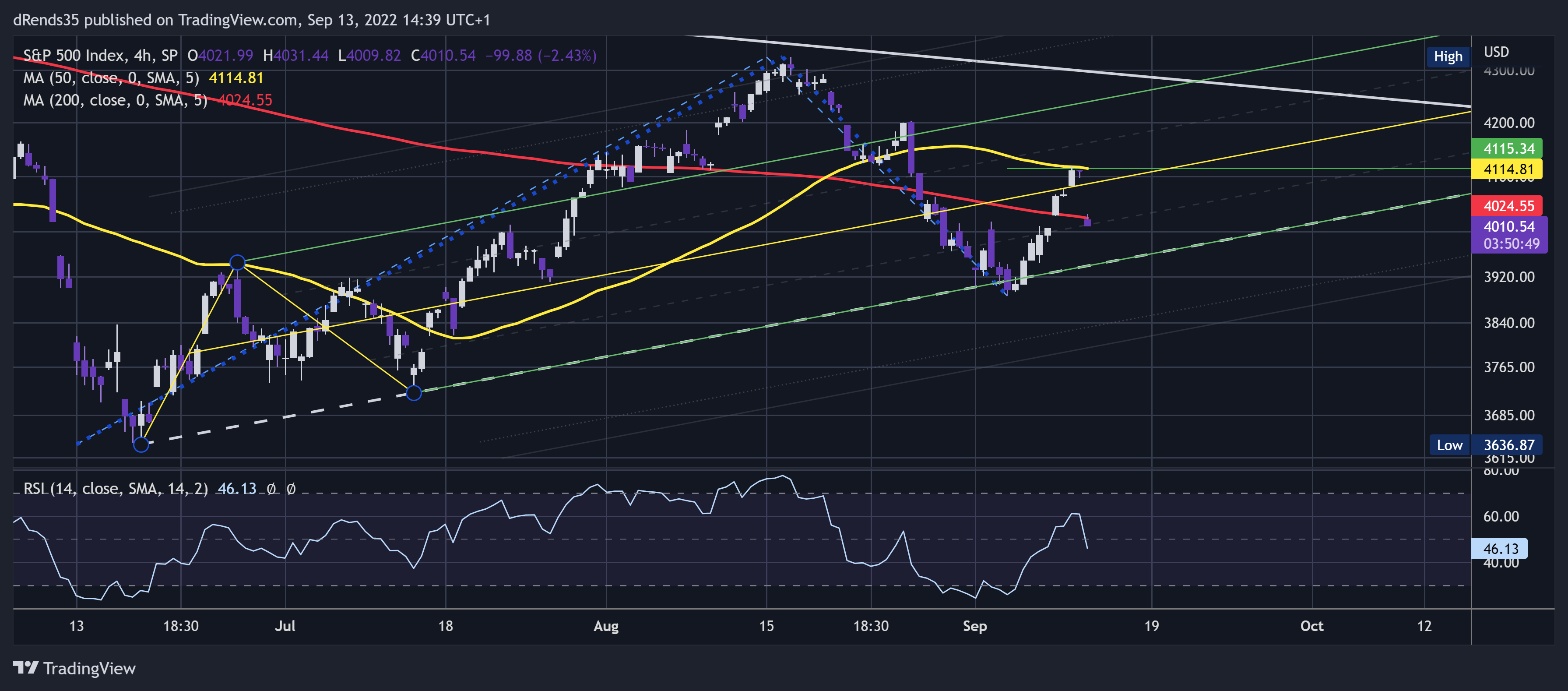Click the 'Jul' date on the time axis
1568x691 pixels.
[x=285, y=626]
